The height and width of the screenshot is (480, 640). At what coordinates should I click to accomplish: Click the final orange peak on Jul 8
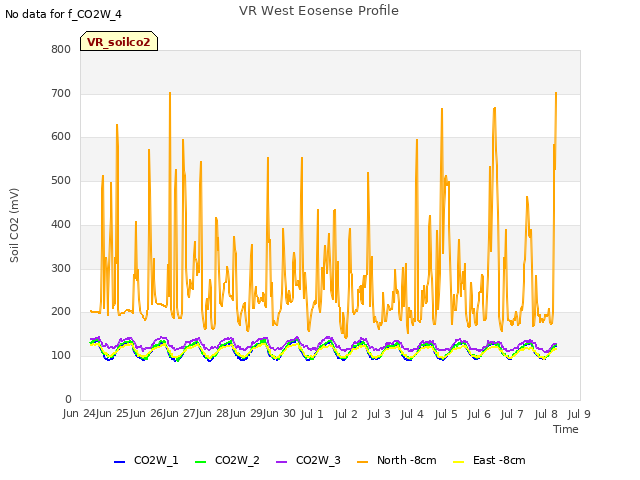tap(556, 94)
